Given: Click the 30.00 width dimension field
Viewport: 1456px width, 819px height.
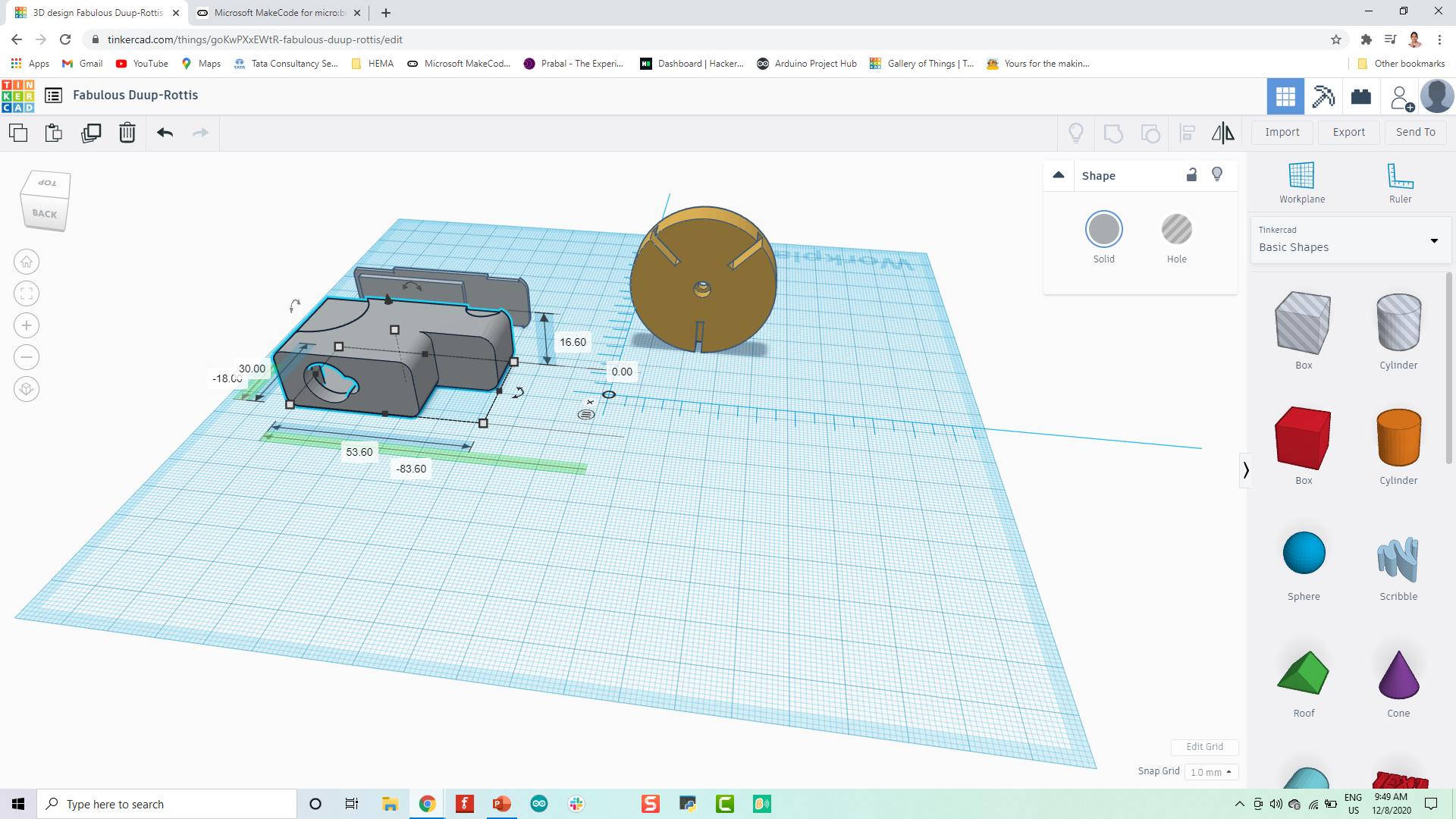Looking at the screenshot, I should [x=252, y=369].
